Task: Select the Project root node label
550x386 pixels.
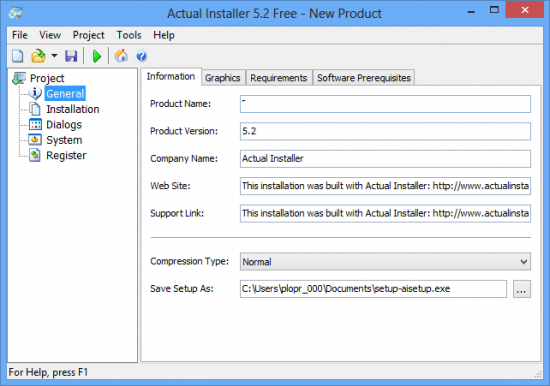Action: pos(47,78)
